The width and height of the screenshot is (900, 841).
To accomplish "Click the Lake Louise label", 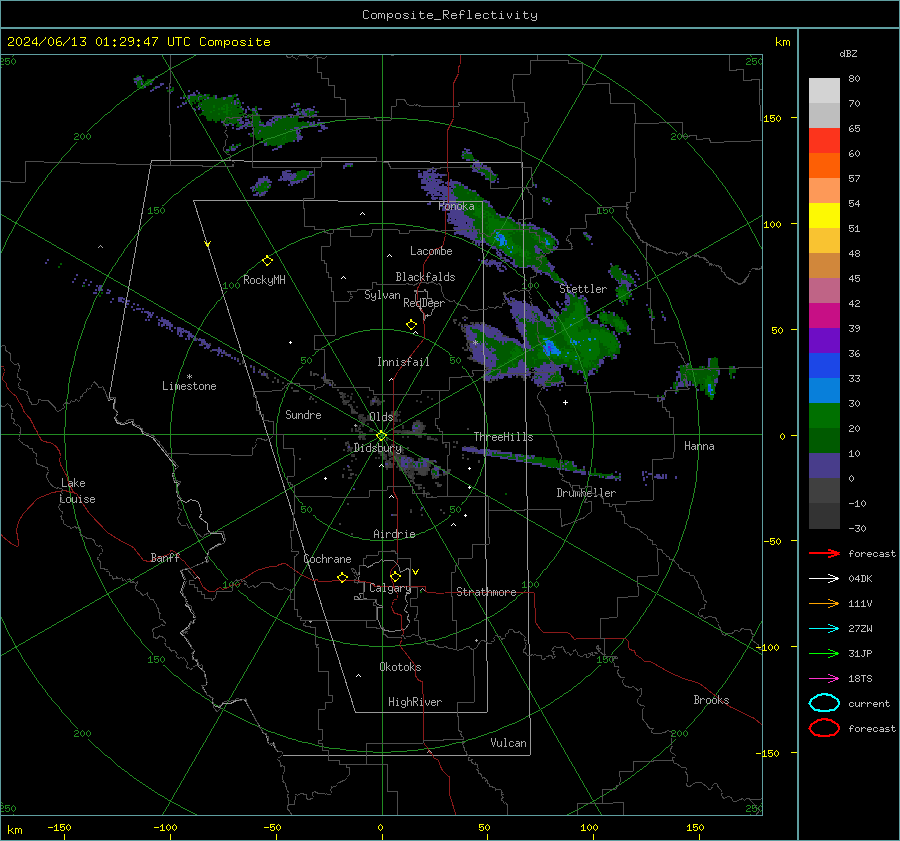I will point(77,491).
